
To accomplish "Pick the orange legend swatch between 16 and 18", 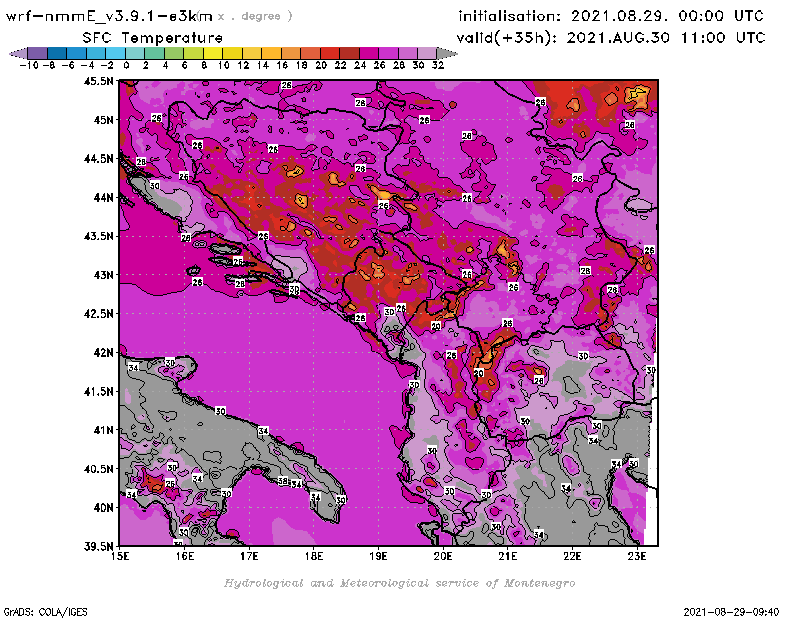I will click(291, 53).
